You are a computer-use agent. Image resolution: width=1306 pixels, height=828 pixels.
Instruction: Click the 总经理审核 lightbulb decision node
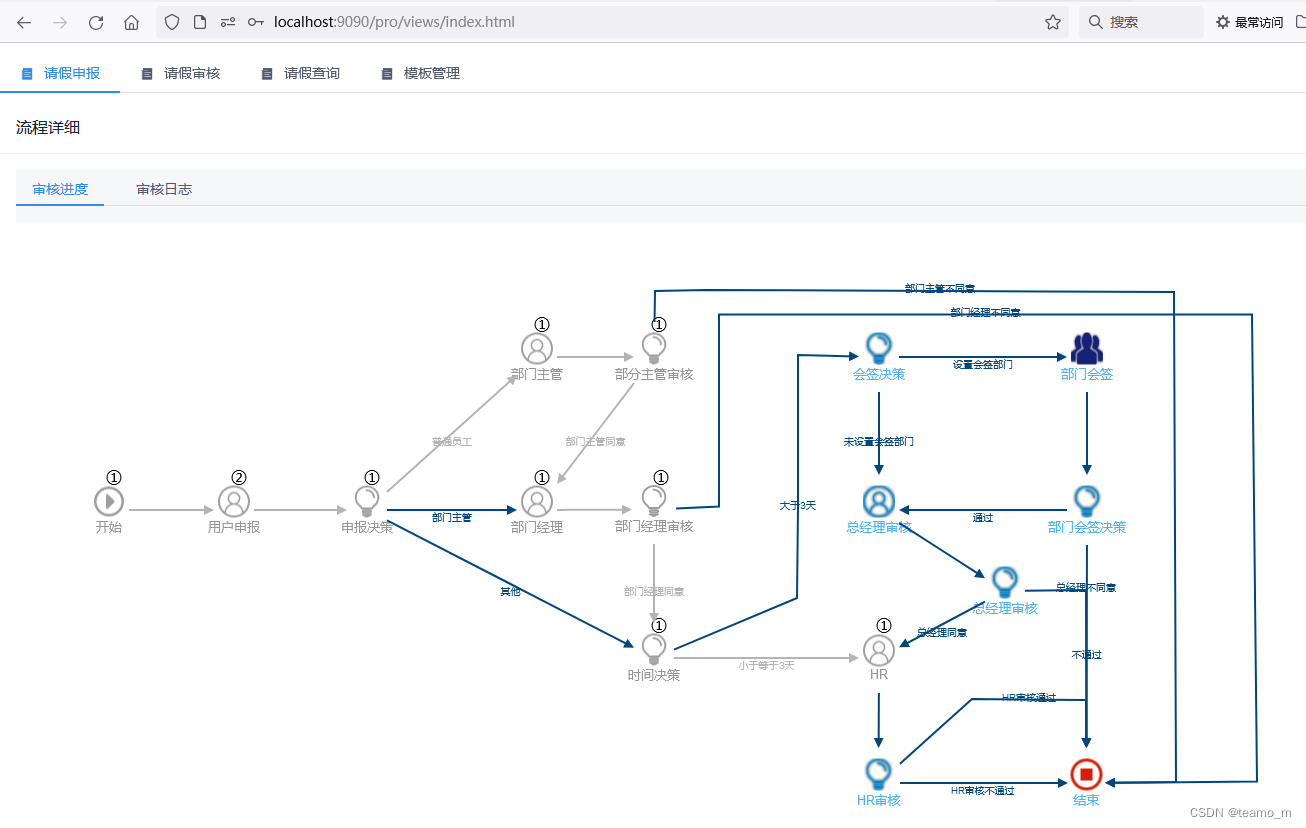tap(1005, 583)
